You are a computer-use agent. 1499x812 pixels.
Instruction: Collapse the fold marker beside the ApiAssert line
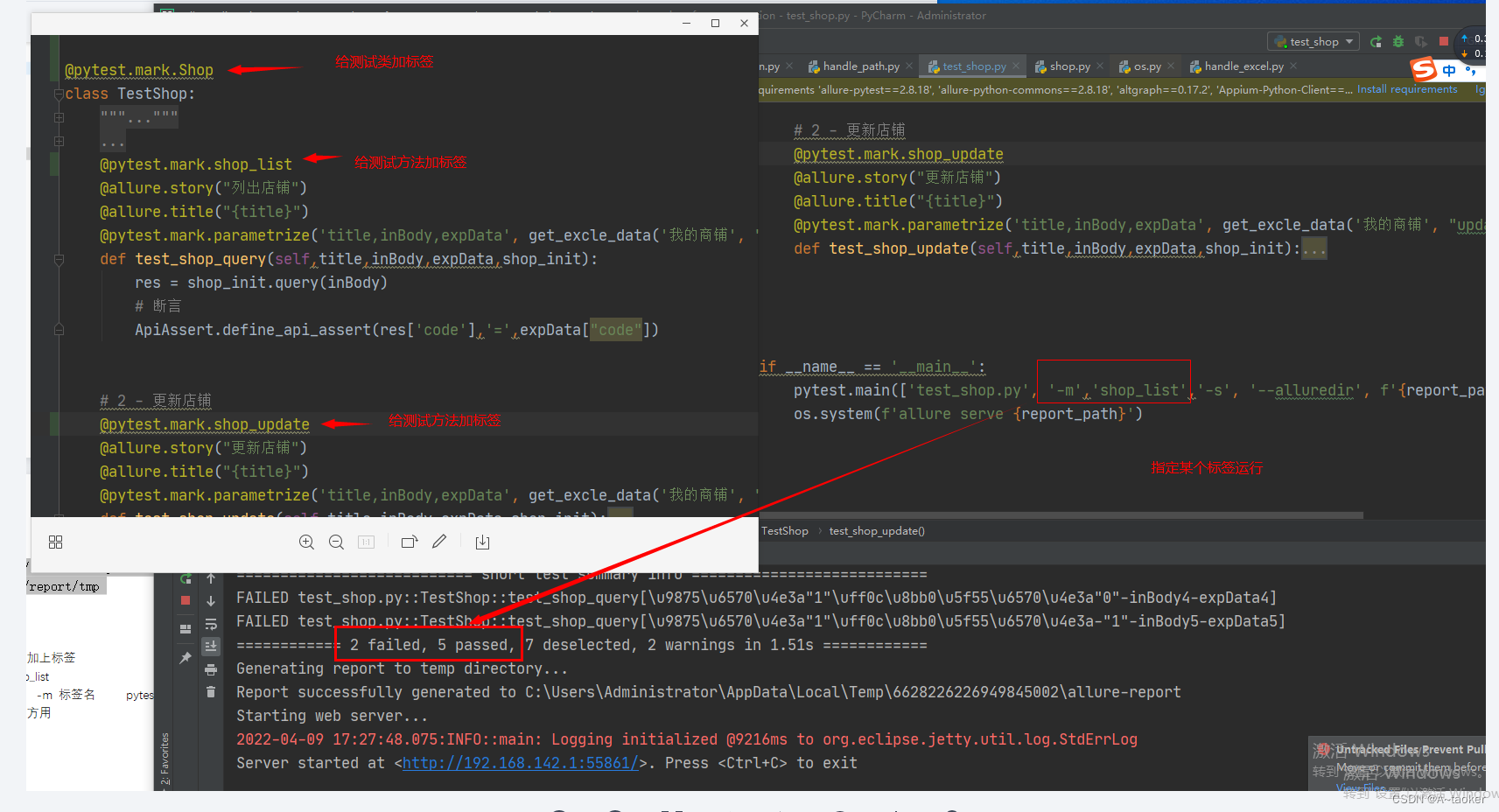(59, 330)
